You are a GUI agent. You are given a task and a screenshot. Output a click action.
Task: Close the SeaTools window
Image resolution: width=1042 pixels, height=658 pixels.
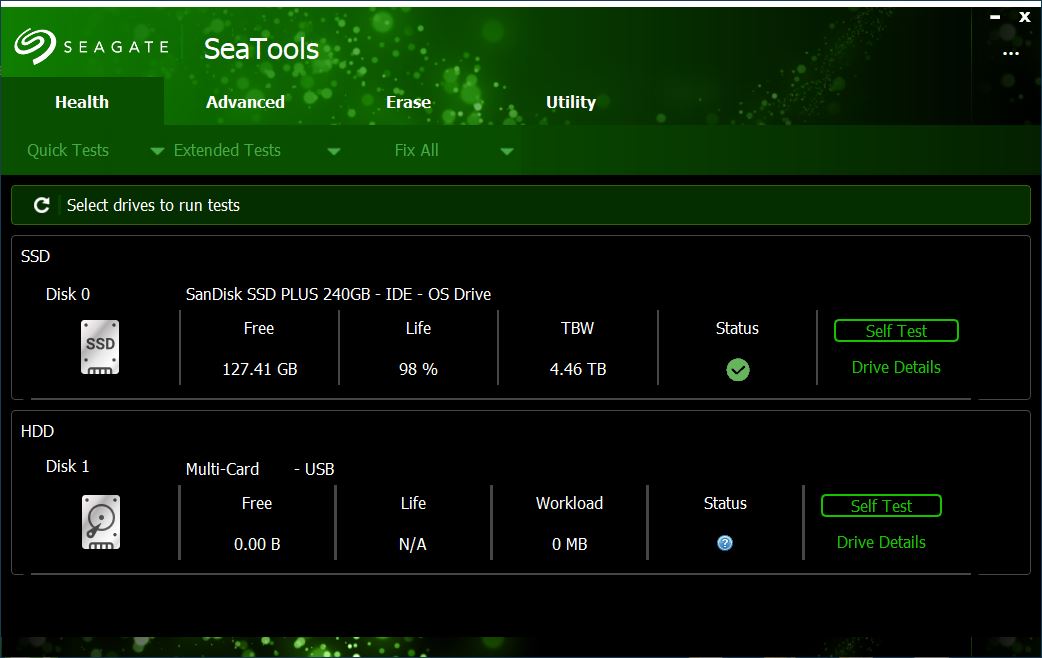coord(1025,17)
